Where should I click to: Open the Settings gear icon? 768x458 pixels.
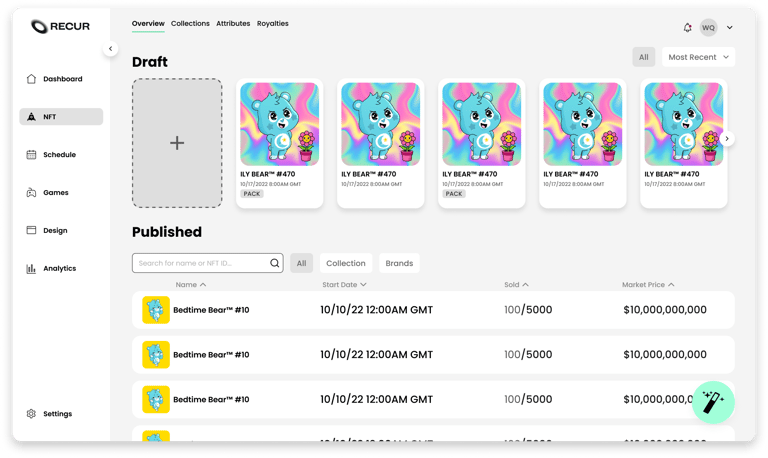[x=31, y=414]
